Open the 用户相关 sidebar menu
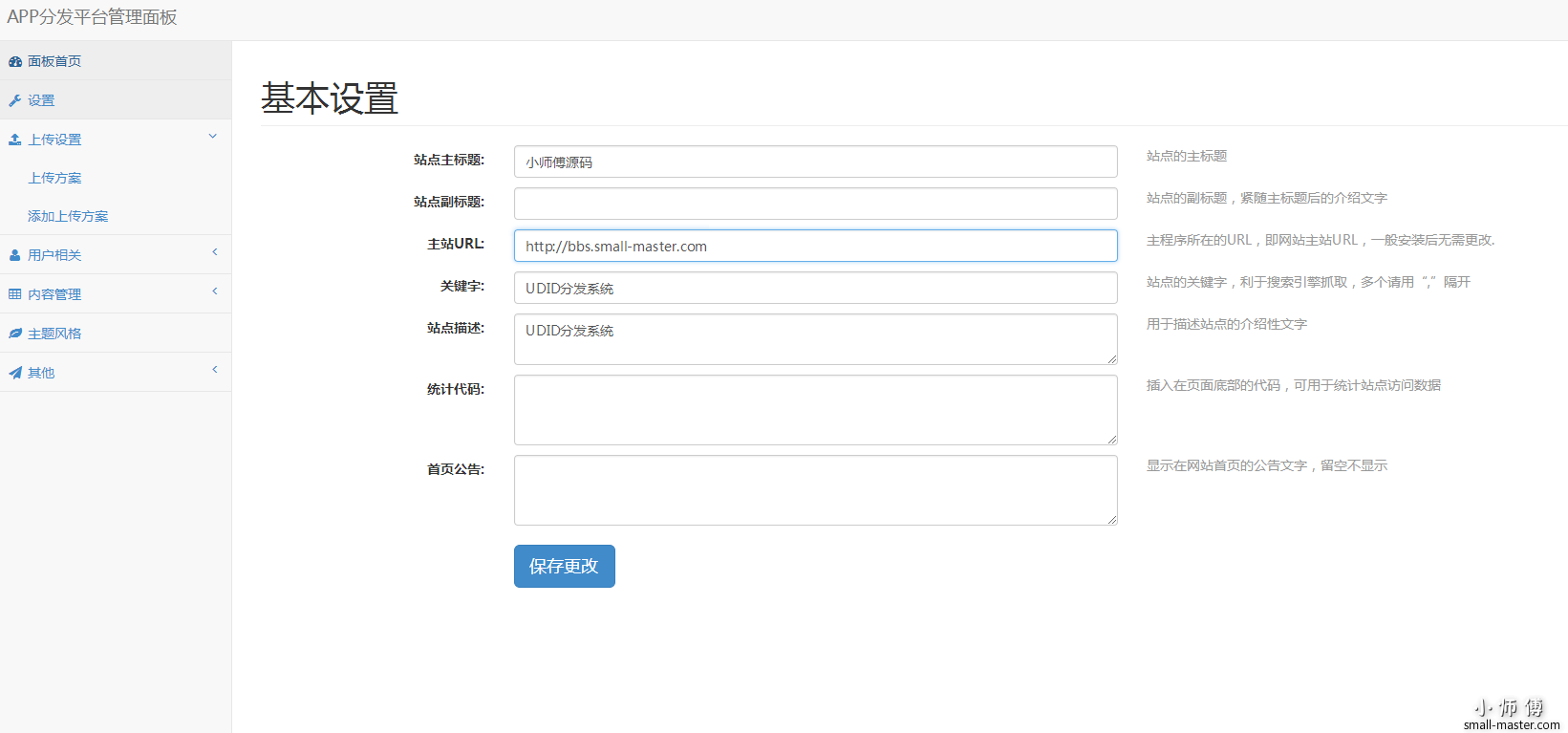The width and height of the screenshot is (1568, 733). 116,255
